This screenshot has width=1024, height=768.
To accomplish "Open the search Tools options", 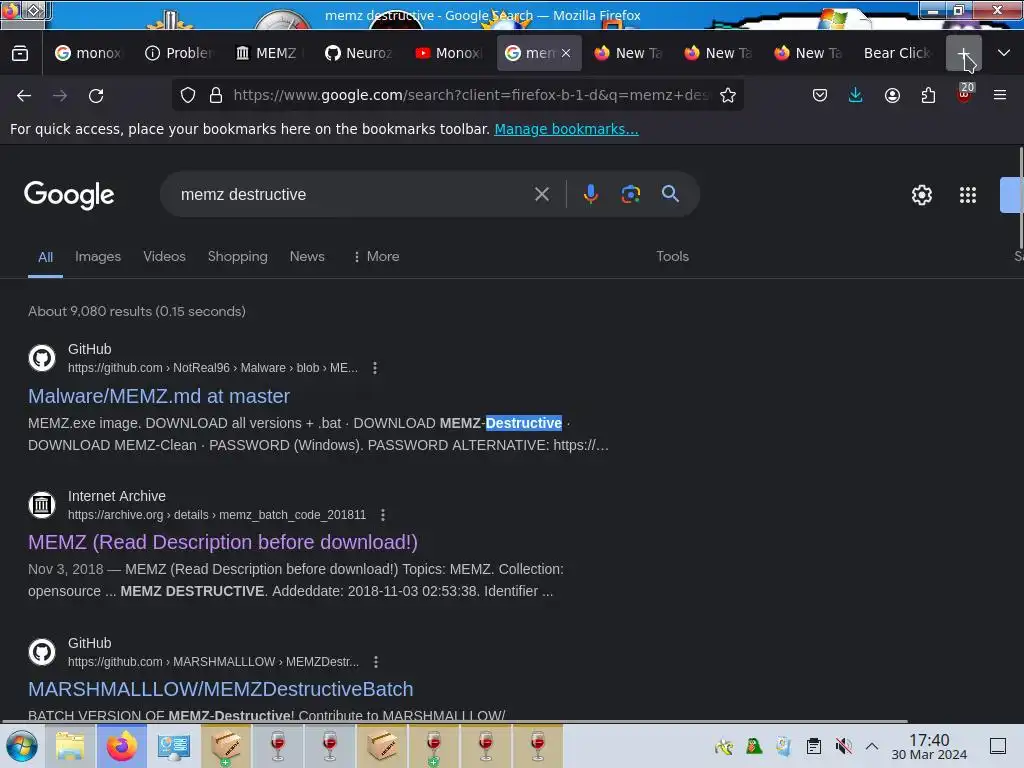I will [x=672, y=256].
